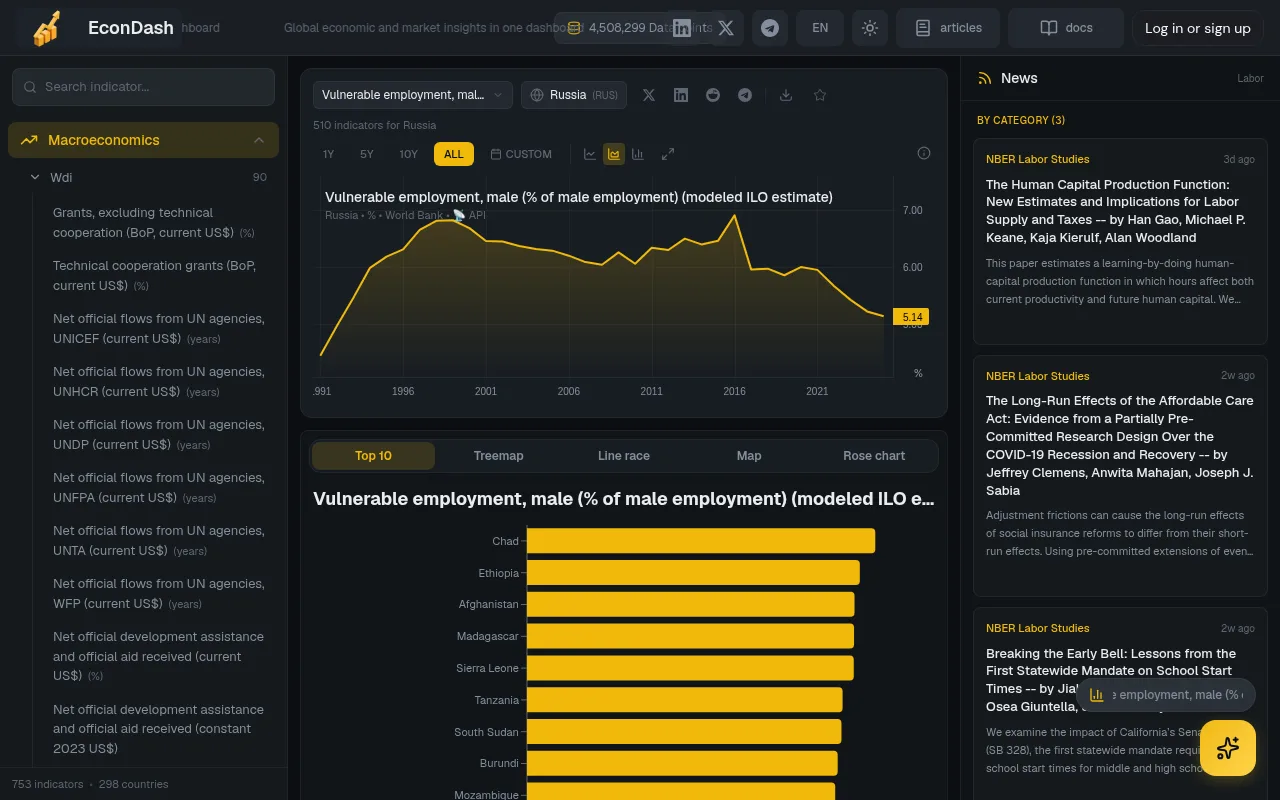Select Net official flows from UNFPA indicator

tap(160, 488)
